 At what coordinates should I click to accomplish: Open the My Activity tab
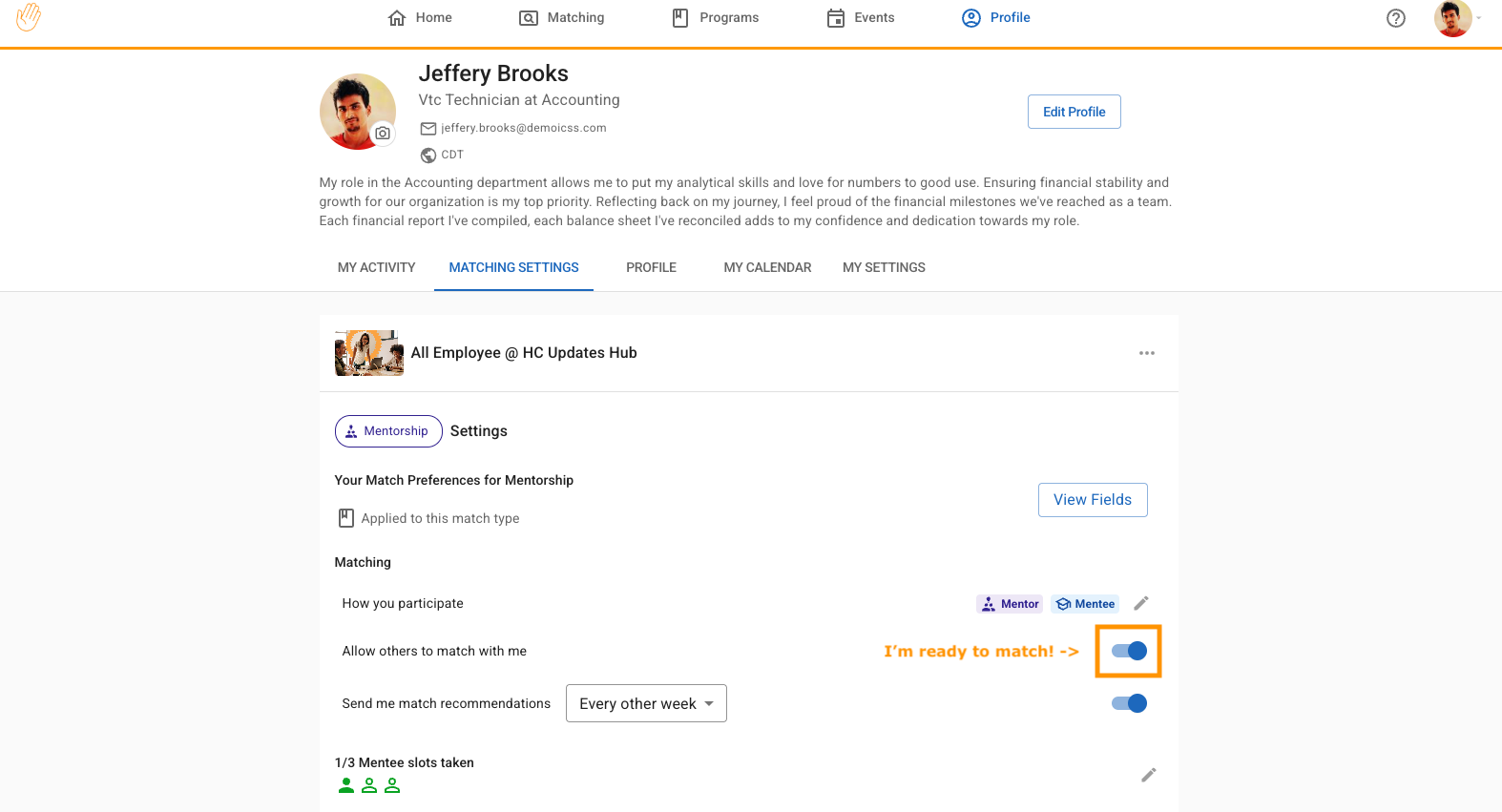coord(376,268)
